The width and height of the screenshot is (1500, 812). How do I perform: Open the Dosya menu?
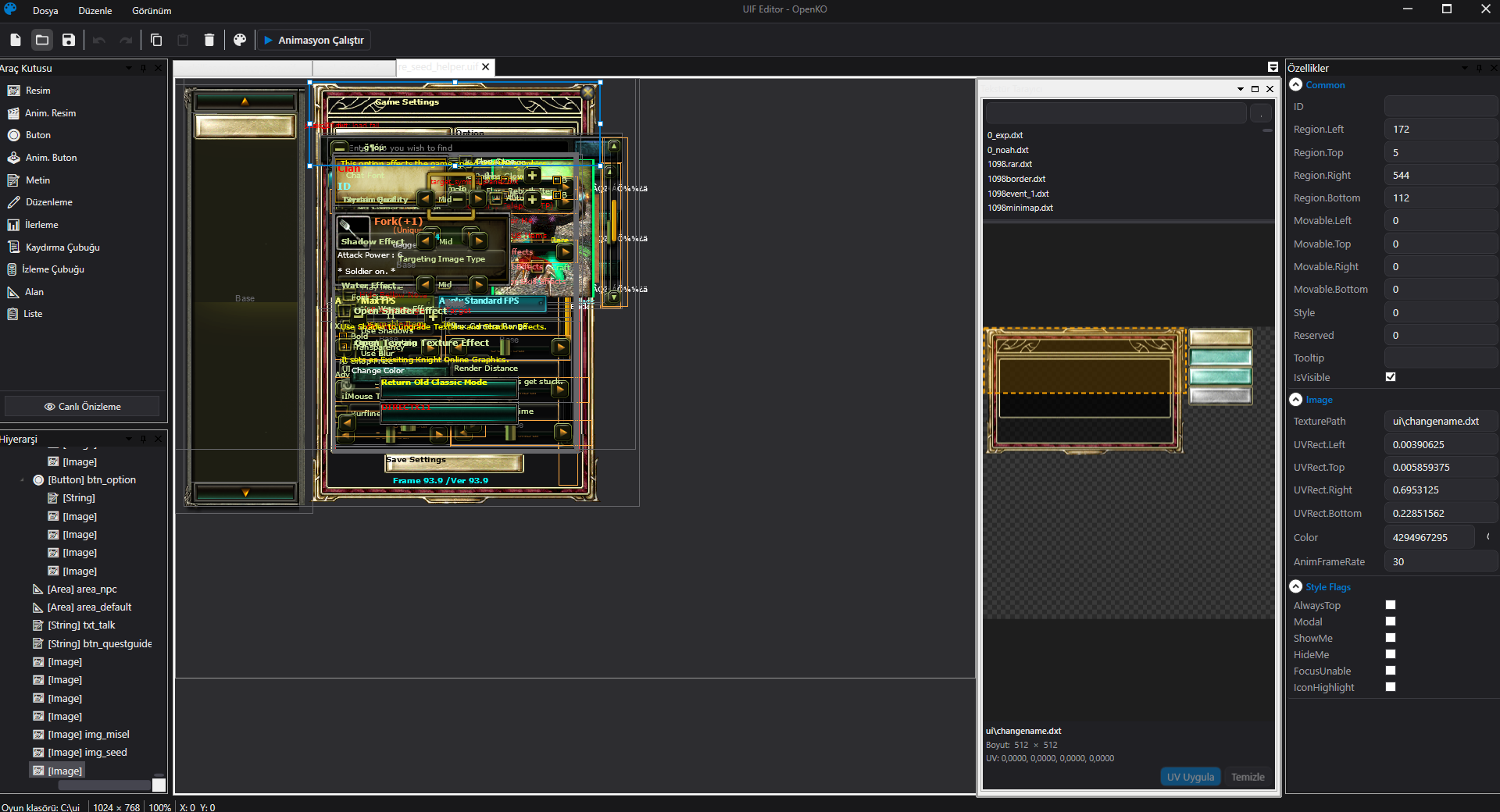(x=45, y=11)
